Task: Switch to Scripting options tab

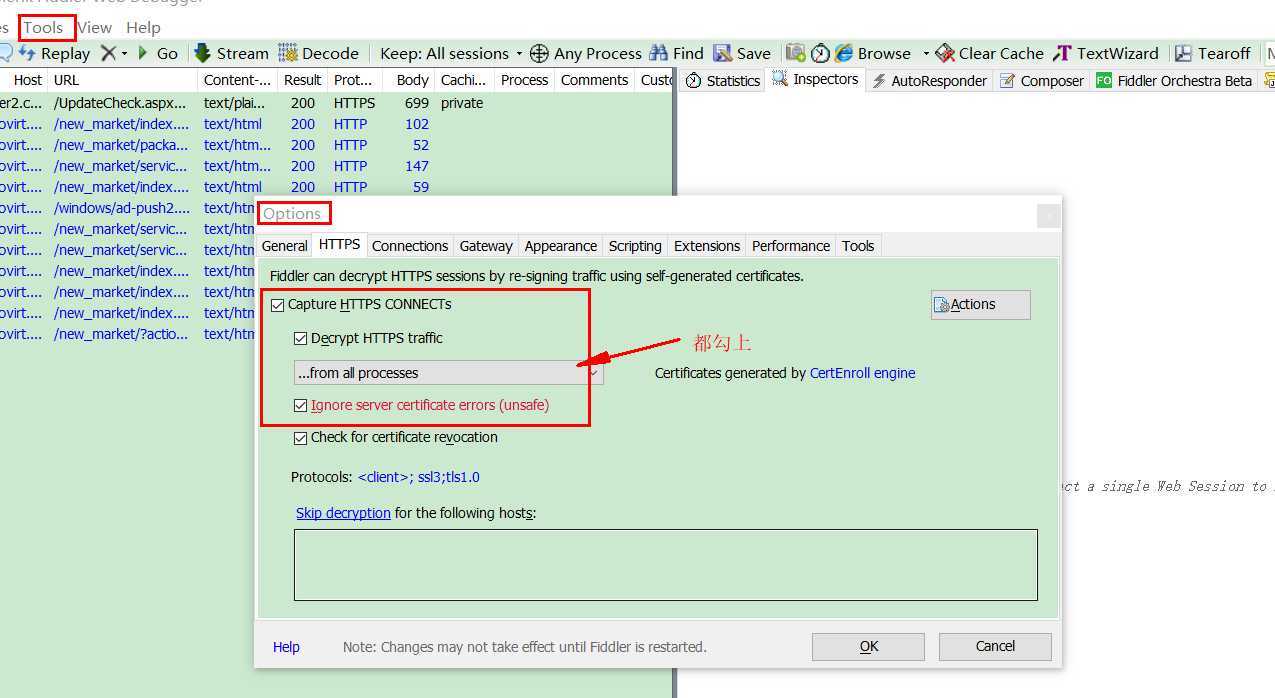Action: click(x=635, y=246)
